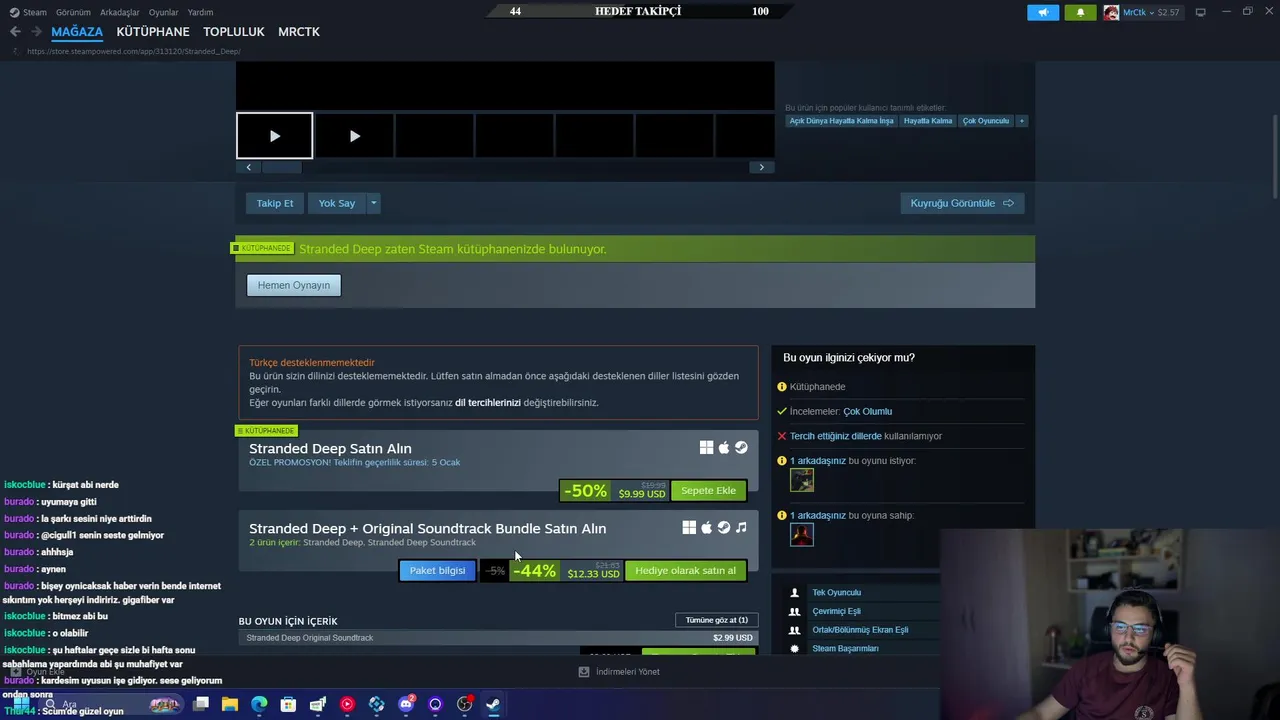
Task: Select the second video thumbnail
Action: (354, 136)
